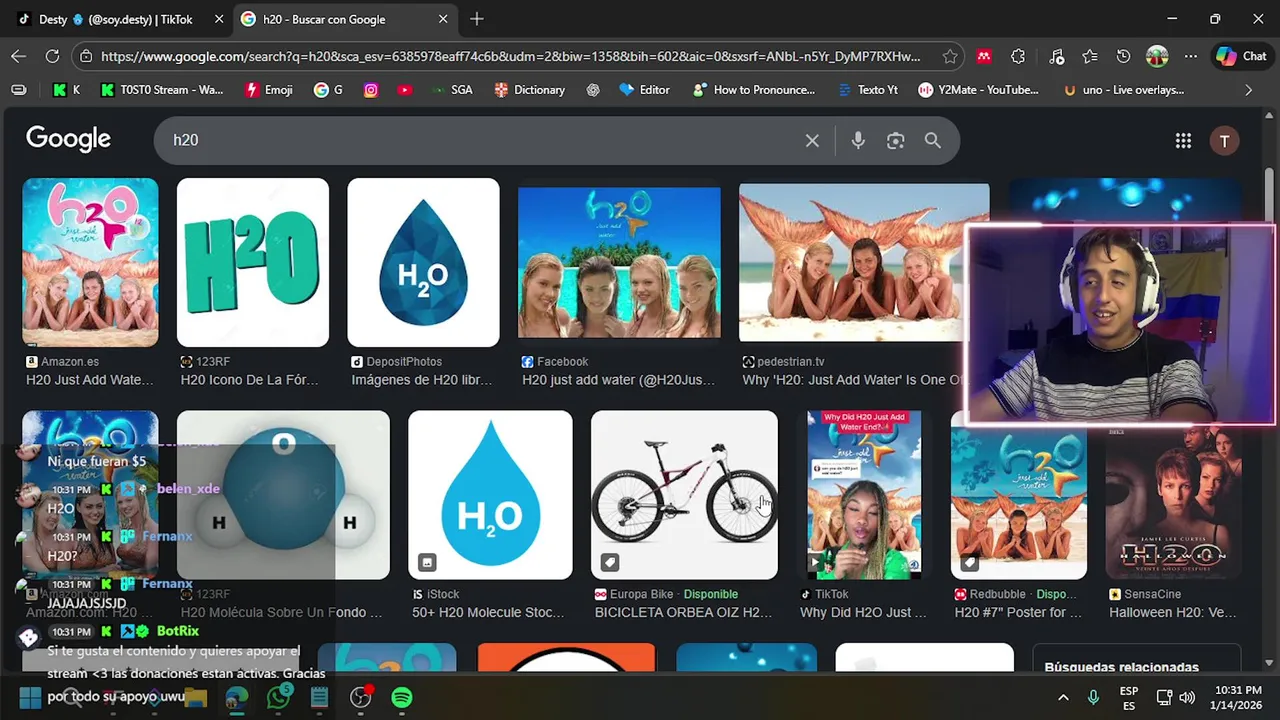Open How to Pronounce bookmark

(x=754, y=90)
